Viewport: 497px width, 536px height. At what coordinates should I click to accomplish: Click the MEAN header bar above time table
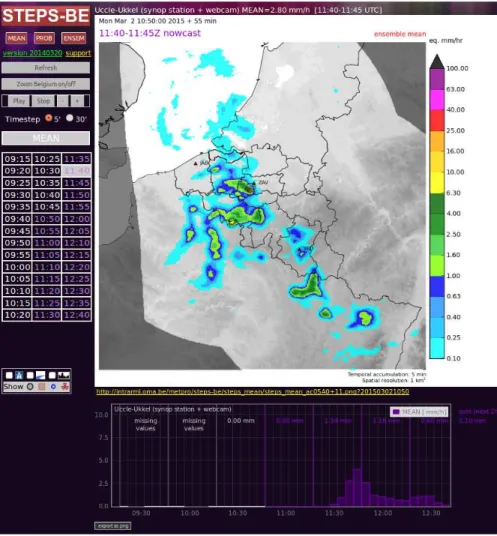pos(46,138)
